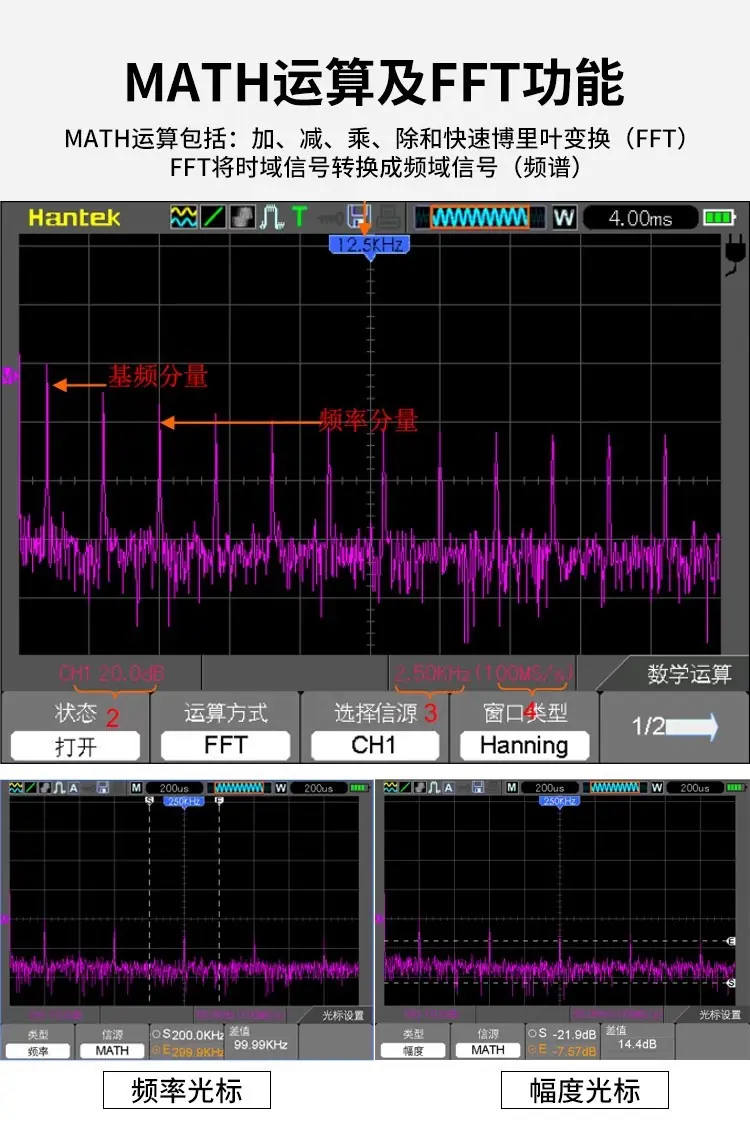Click the M icon in frequency cursor screen

[x=136, y=788]
